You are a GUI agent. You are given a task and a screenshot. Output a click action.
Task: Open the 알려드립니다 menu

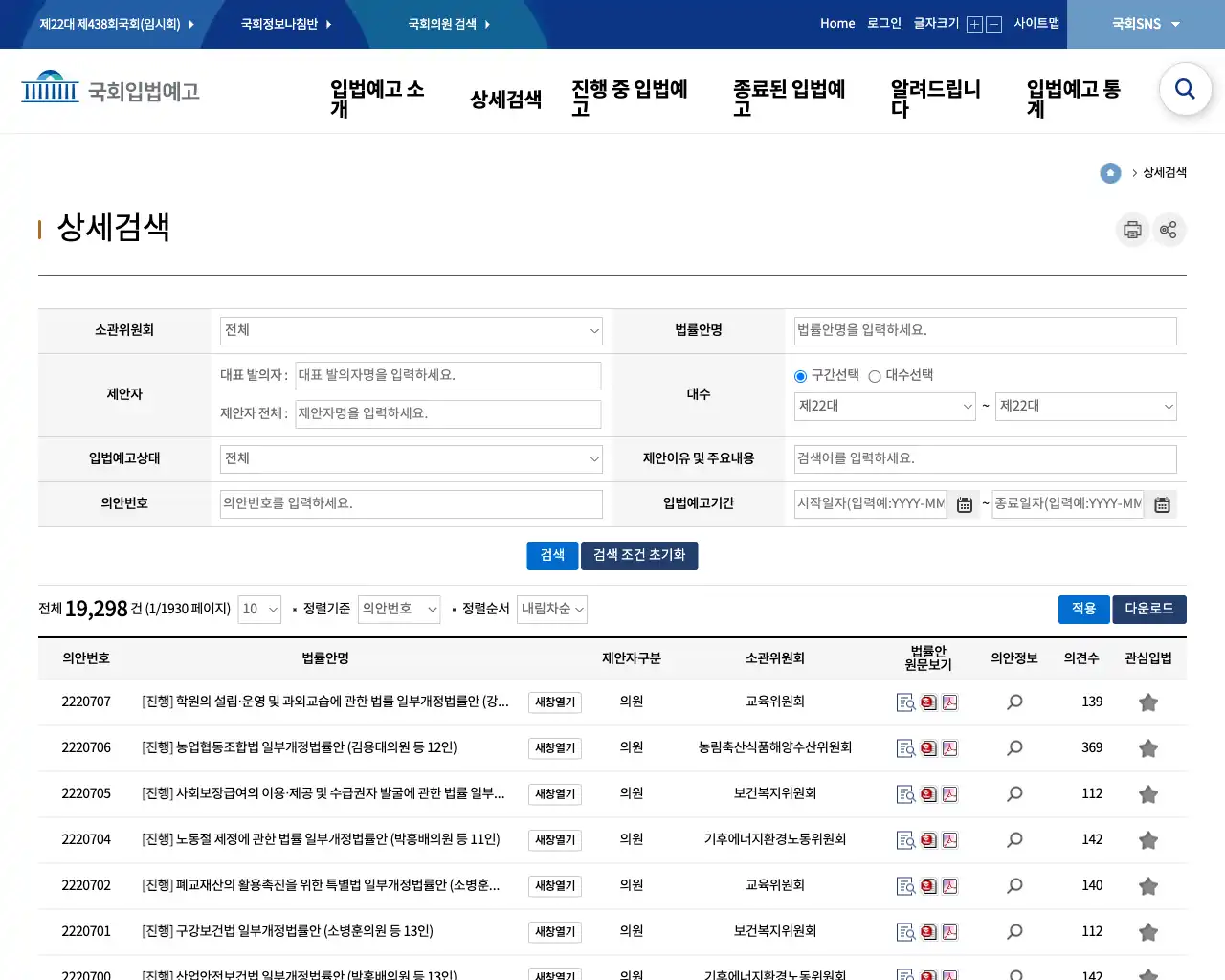pos(936,99)
